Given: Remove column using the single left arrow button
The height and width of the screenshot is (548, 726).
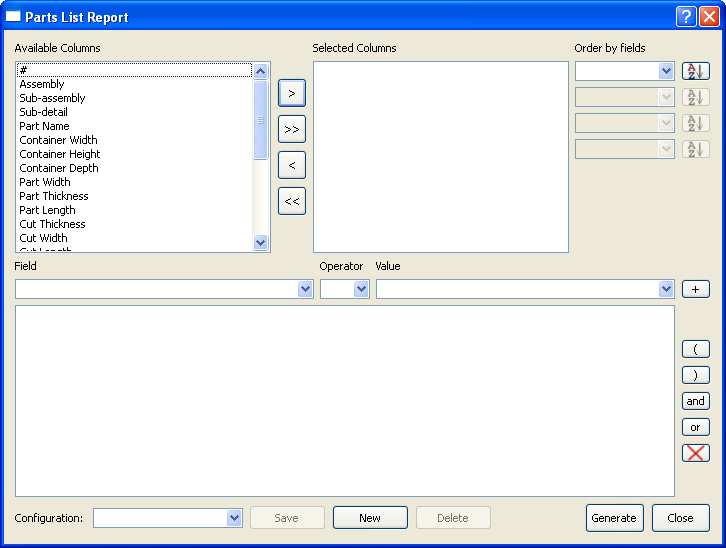Looking at the screenshot, I should [x=291, y=165].
